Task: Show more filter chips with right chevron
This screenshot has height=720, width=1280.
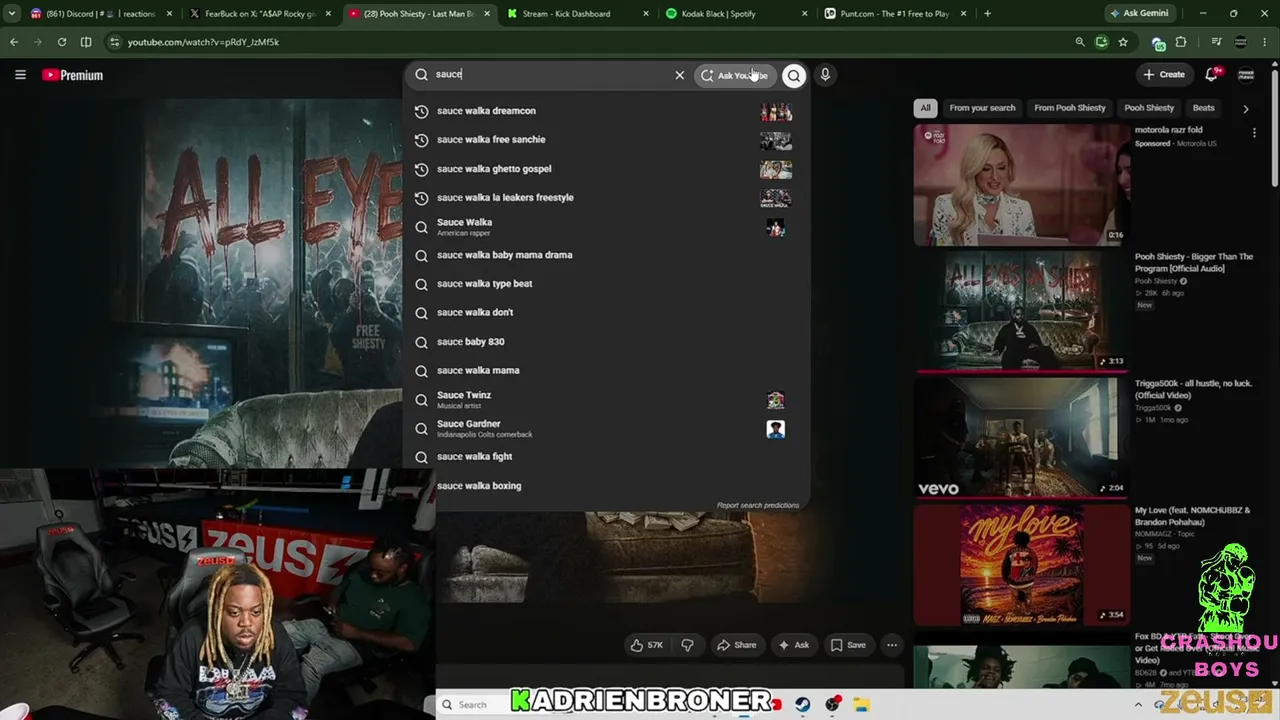Action: tap(1246, 108)
